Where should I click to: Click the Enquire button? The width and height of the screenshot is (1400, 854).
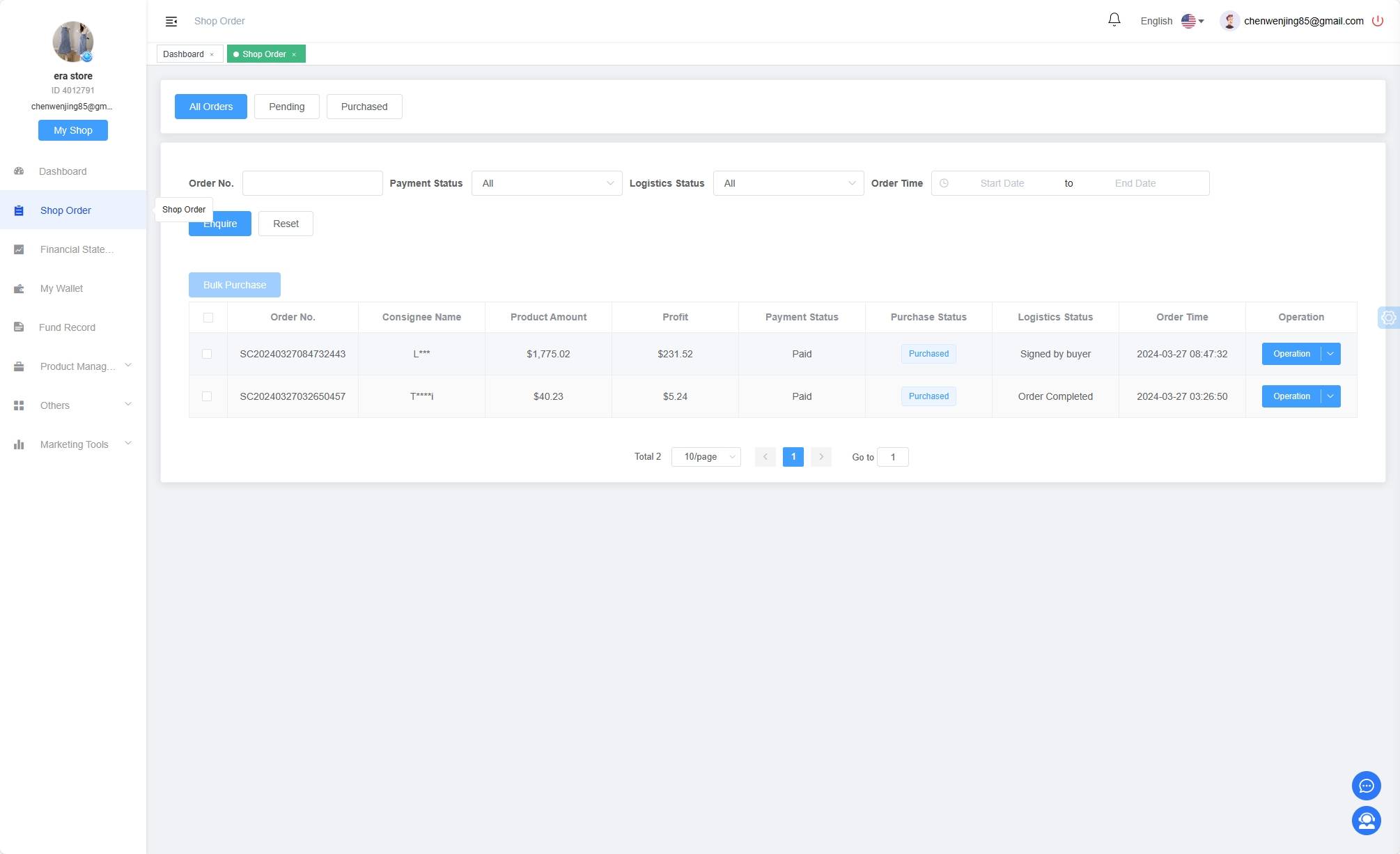pos(220,223)
